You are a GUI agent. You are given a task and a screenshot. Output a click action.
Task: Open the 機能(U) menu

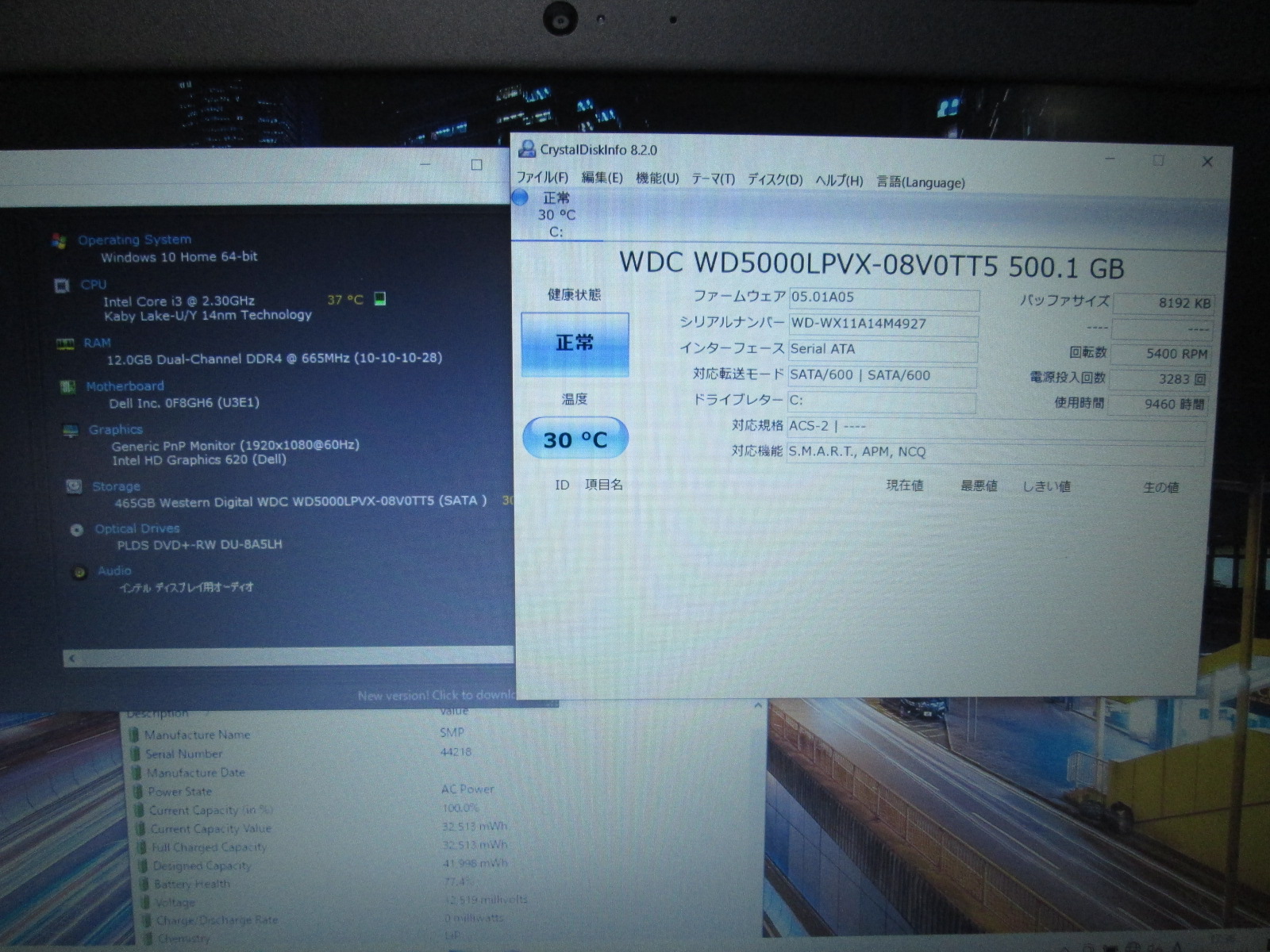point(657,178)
